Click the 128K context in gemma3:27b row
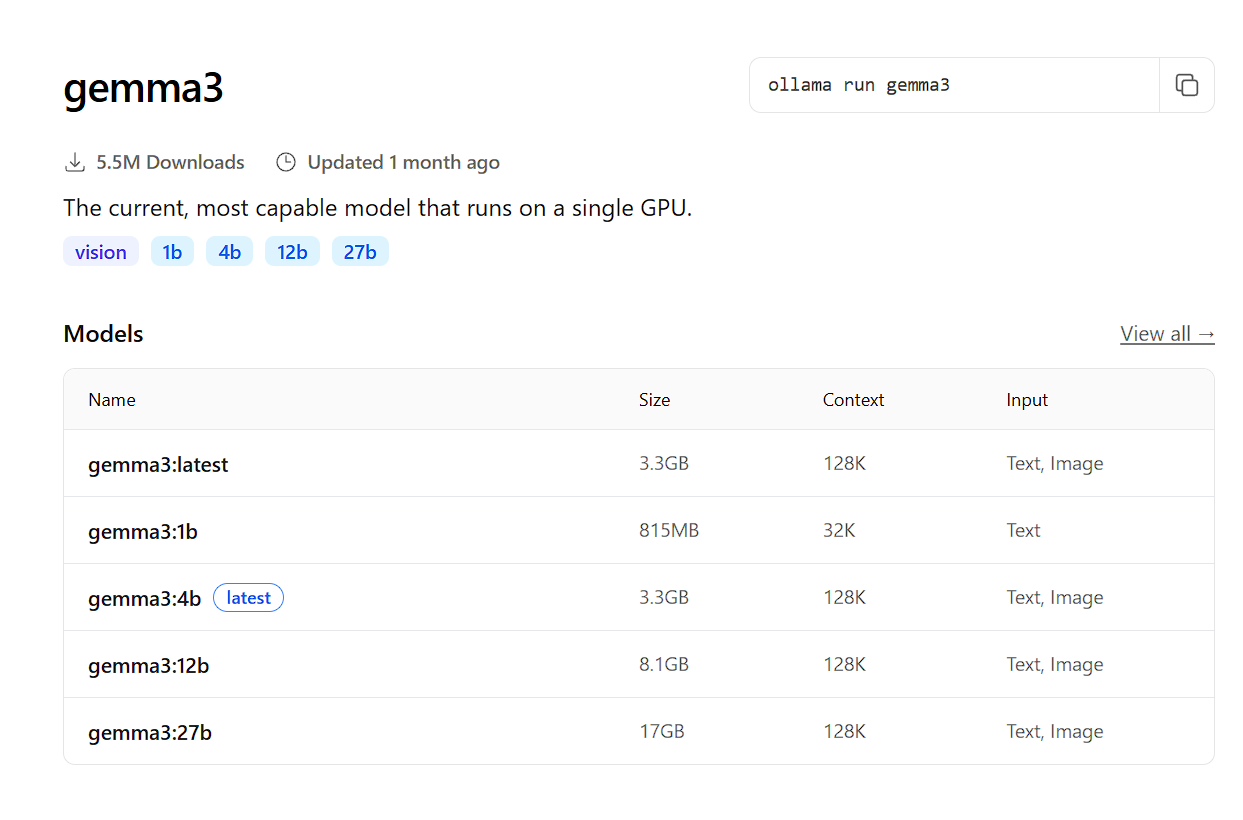1243x820 pixels. (x=844, y=732)
